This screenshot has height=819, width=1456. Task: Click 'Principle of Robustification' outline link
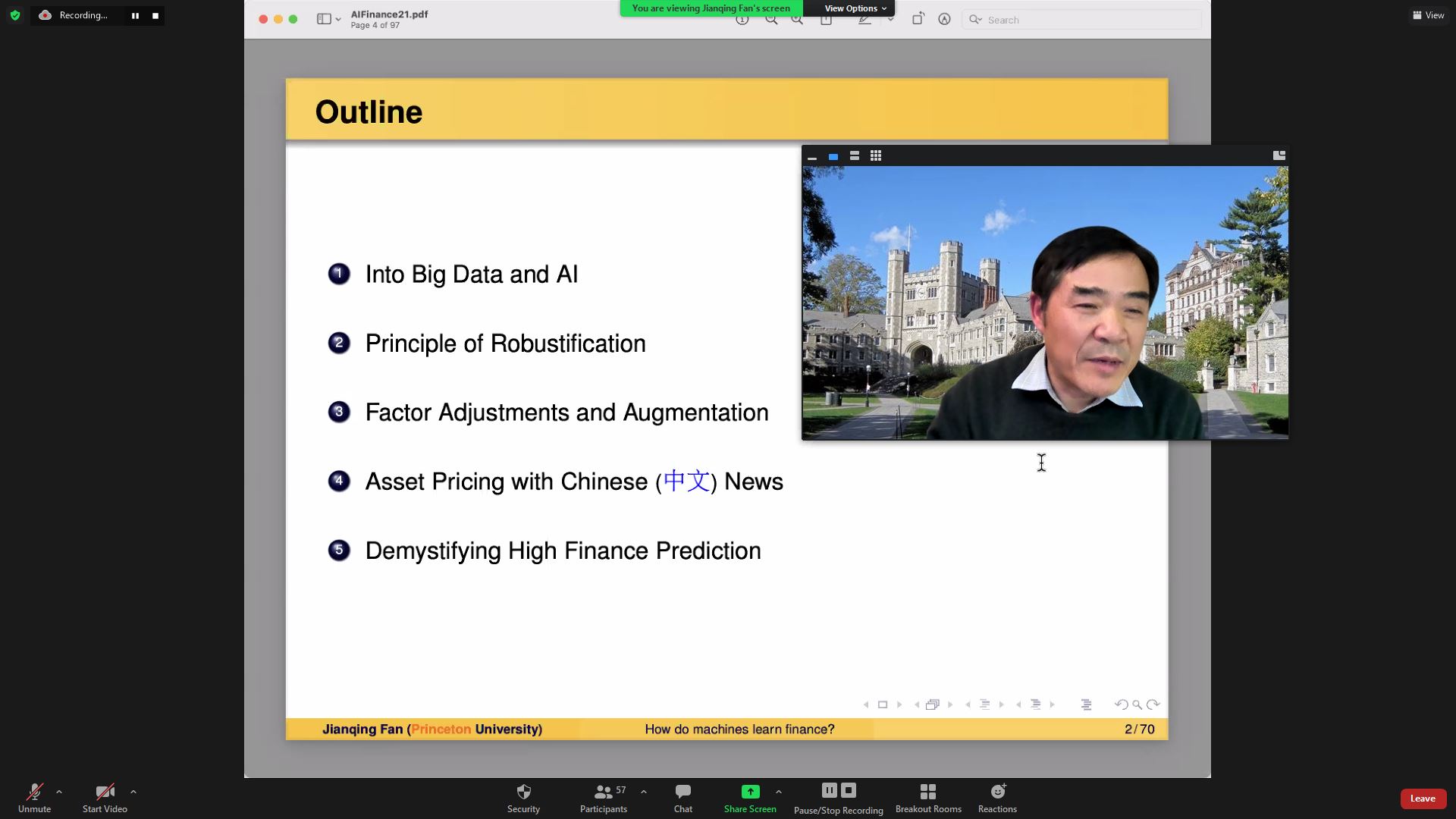point(505,344)
